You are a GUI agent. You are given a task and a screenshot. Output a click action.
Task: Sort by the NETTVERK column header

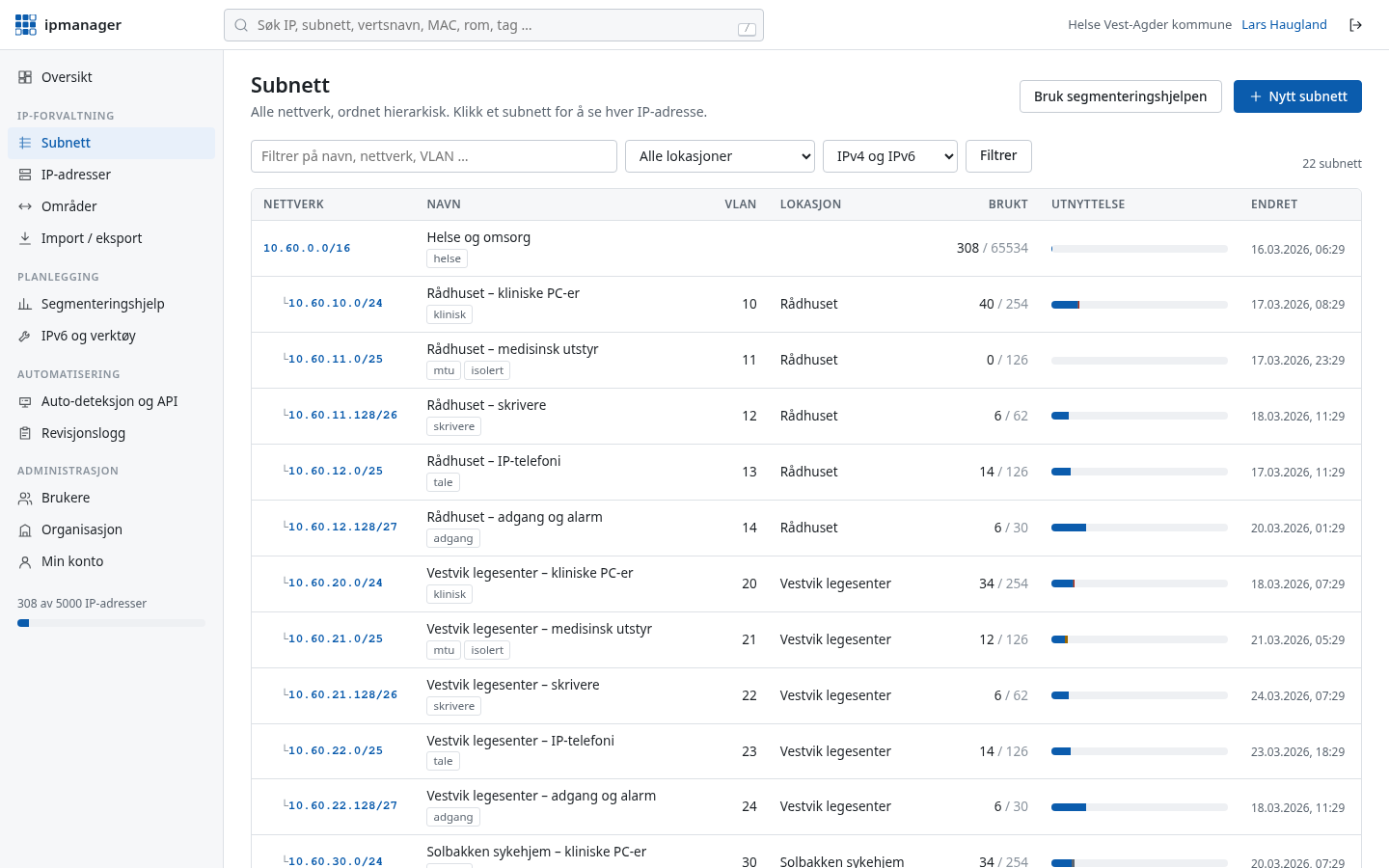pyautogui.click(x=293, y=204)
